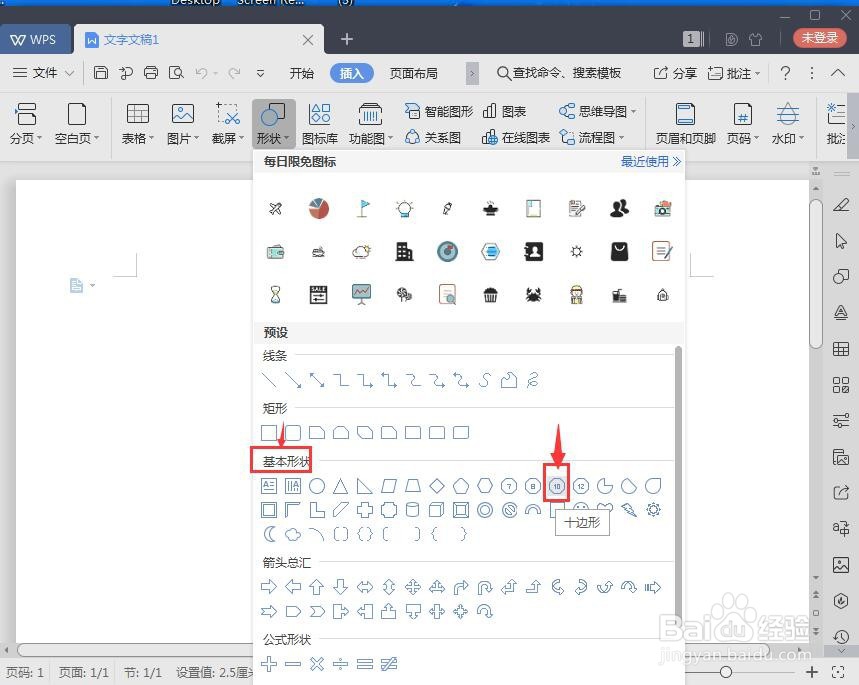859x685 pixels.
Task: Insert the pie chart free icon
Action: click(318, 208)
